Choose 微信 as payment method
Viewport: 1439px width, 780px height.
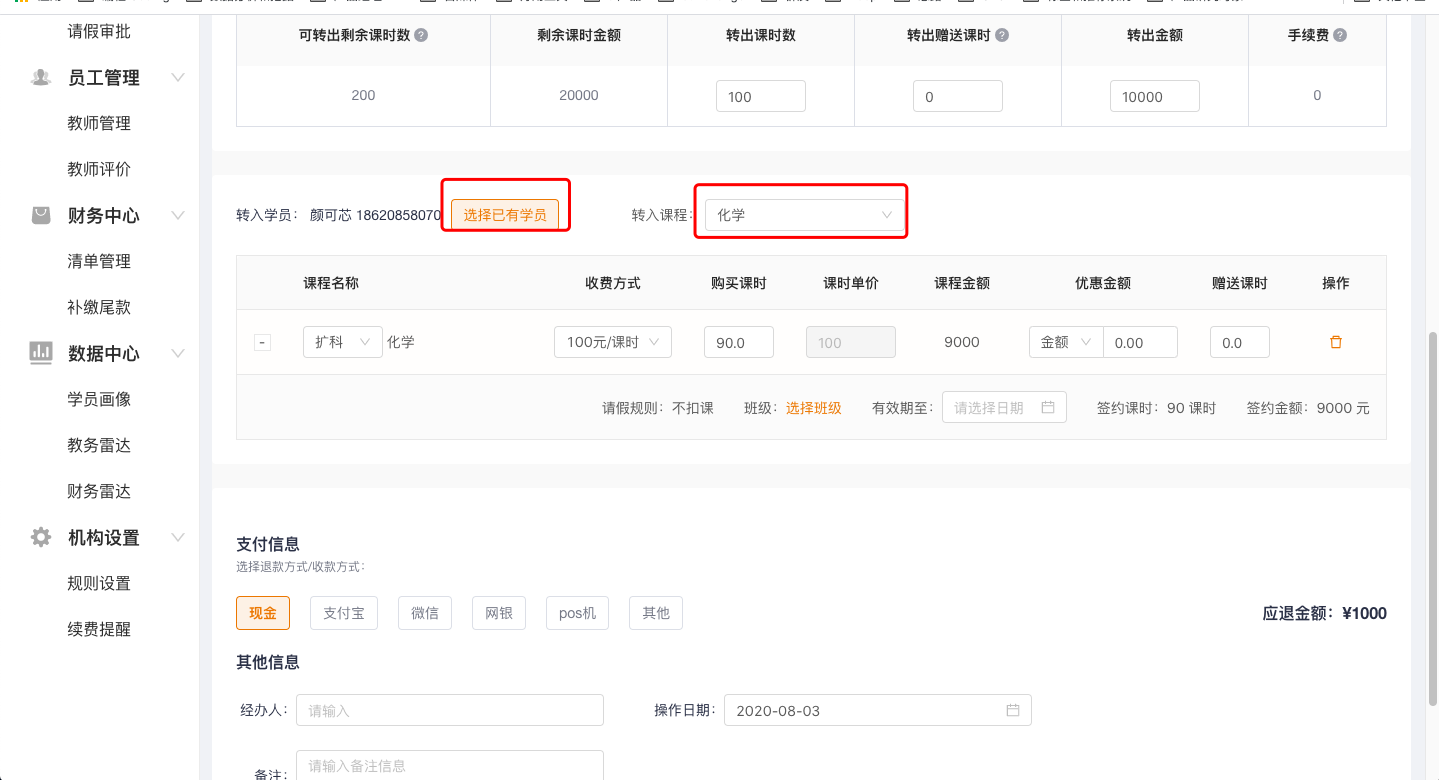(x=425, y=613)
